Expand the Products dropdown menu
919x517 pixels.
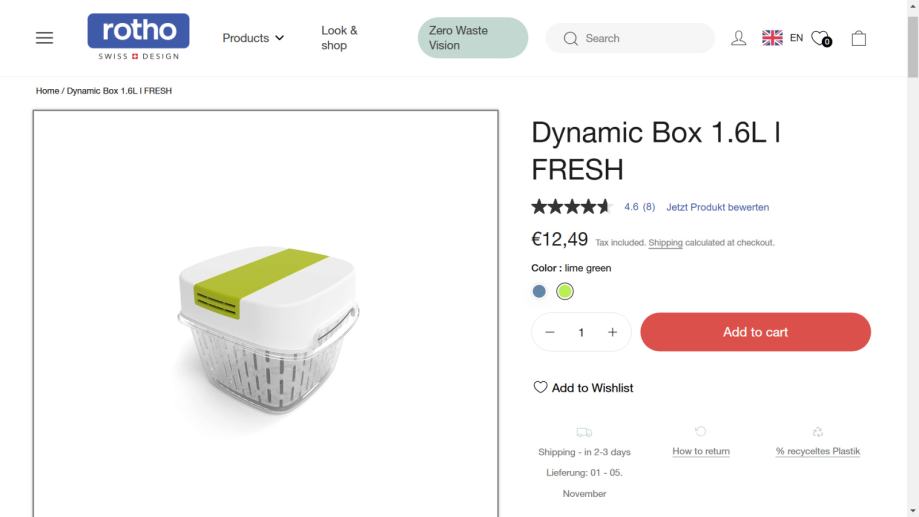click(x=253, y=38)
